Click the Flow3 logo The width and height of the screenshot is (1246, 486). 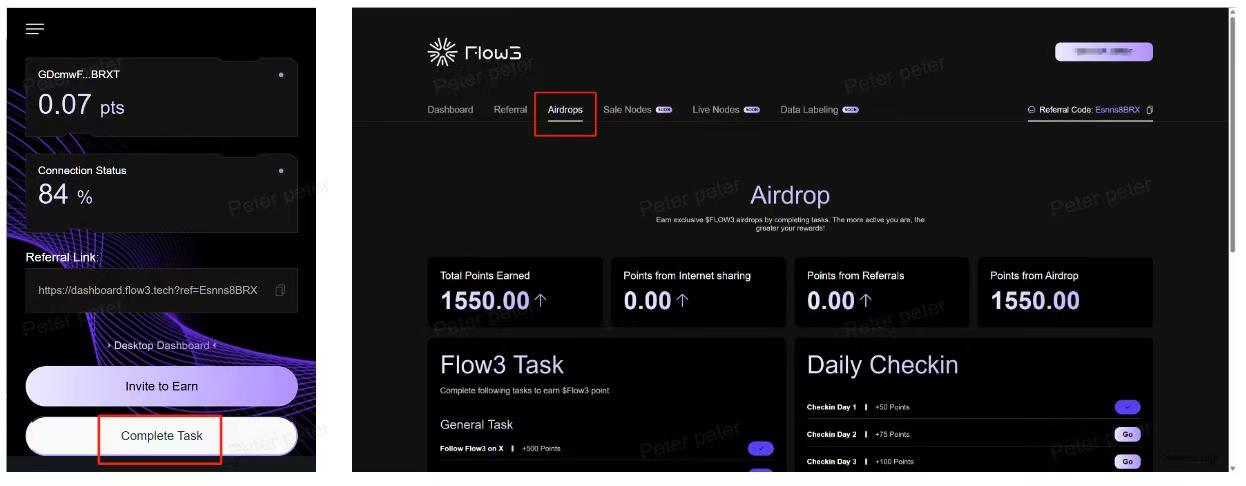(x=474, y=53)
